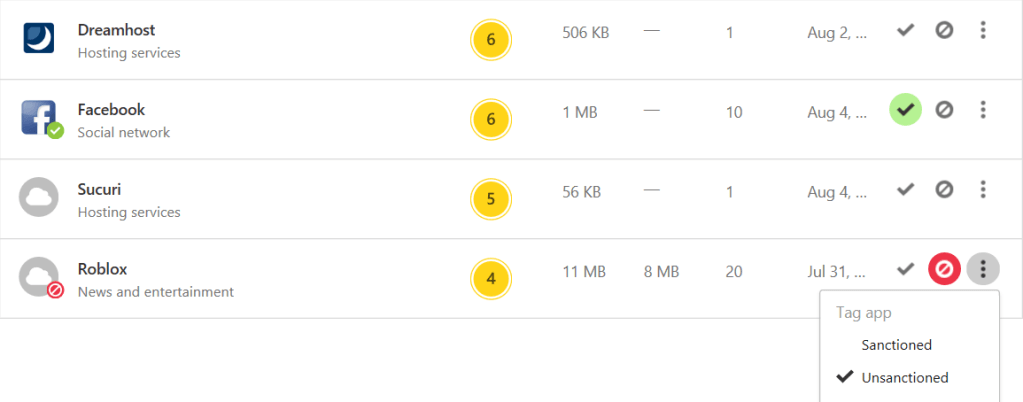The height and width of the screenshot is (402, 1023).
Task: Click the Facebook app logo icon
Action: (x=40, y=118)
